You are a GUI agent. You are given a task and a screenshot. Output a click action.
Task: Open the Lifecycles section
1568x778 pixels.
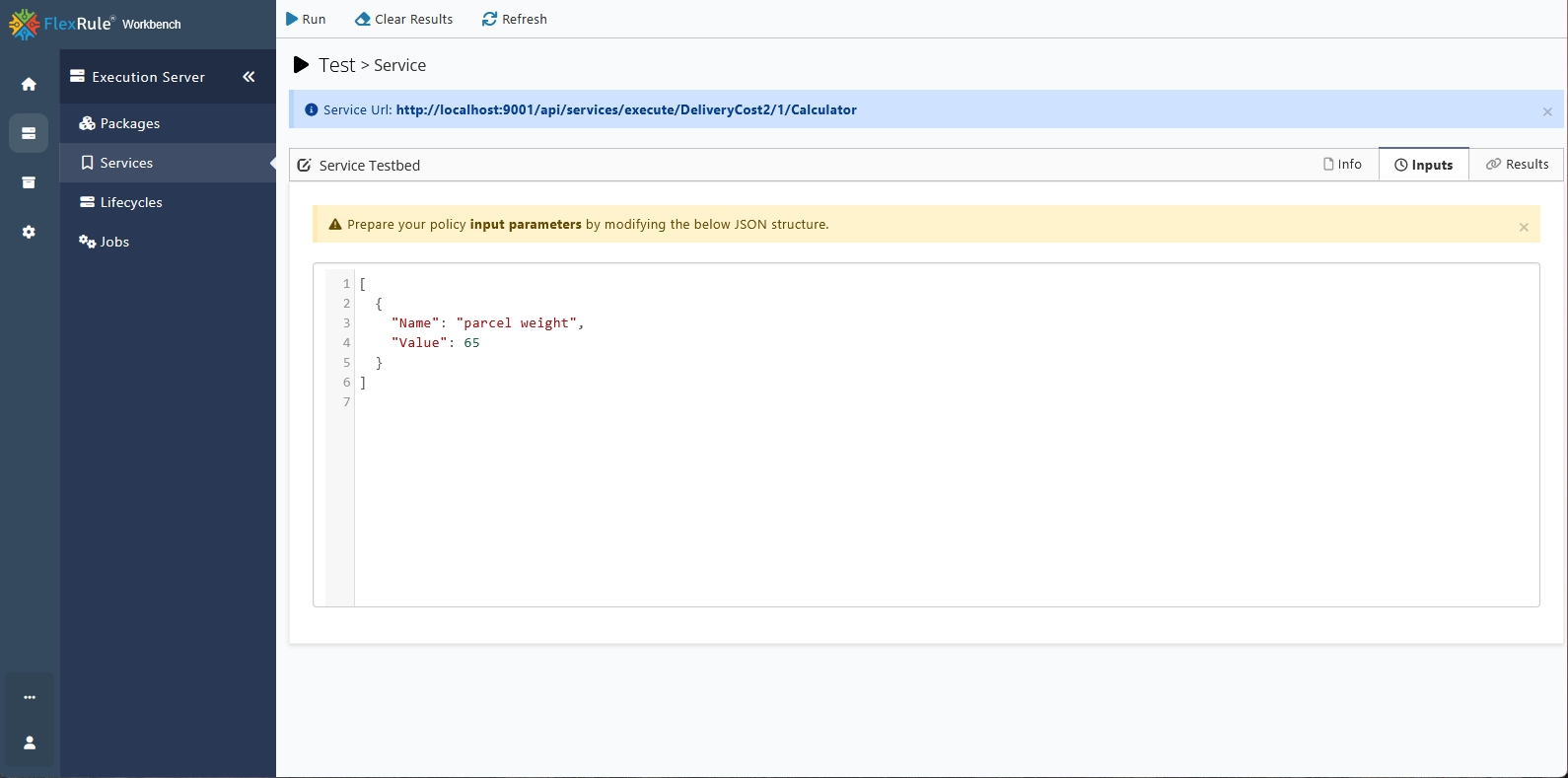pyautogui.click(x=168, y=202)
